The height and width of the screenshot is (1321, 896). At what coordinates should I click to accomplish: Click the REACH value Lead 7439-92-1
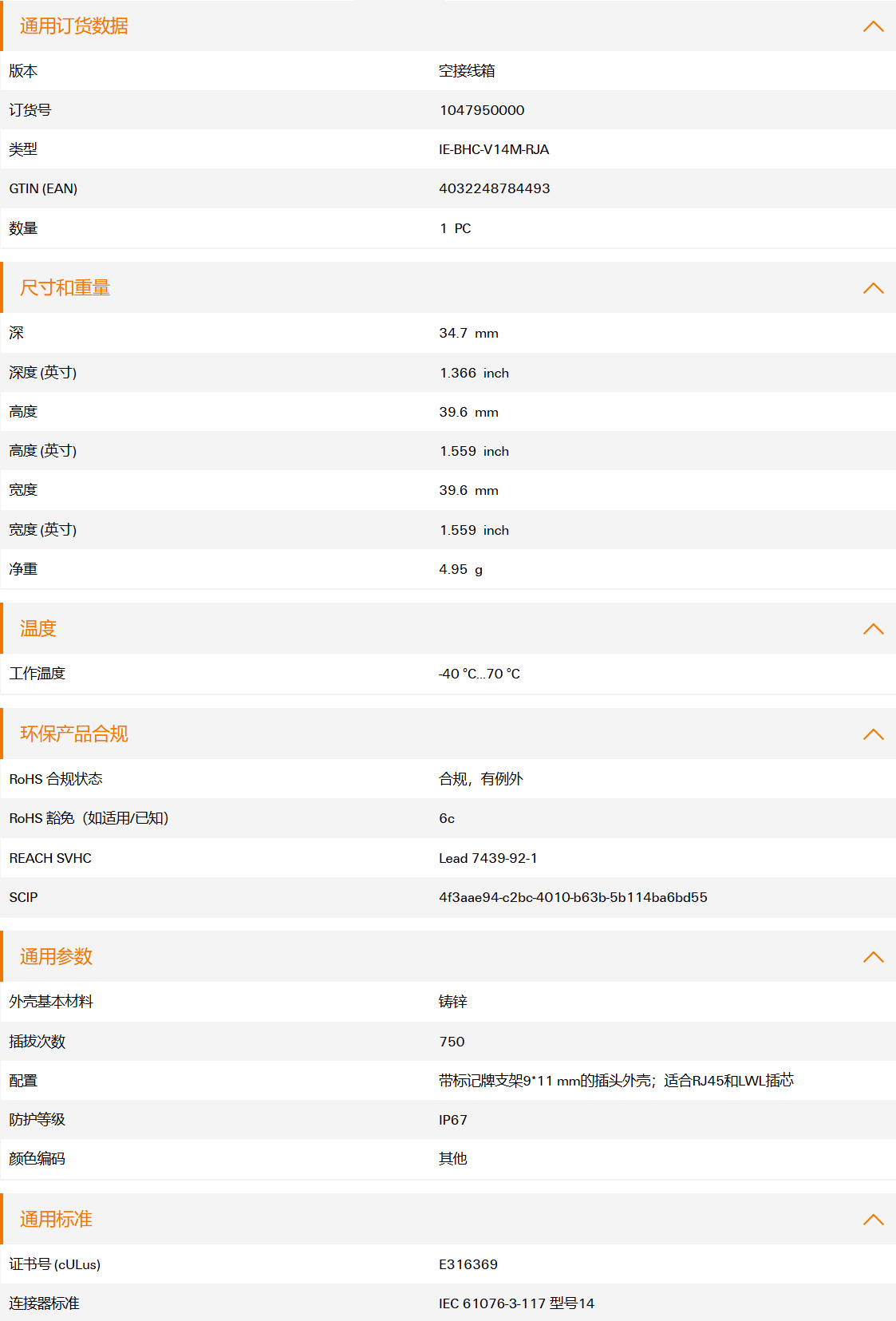click(x=488, y=858)
